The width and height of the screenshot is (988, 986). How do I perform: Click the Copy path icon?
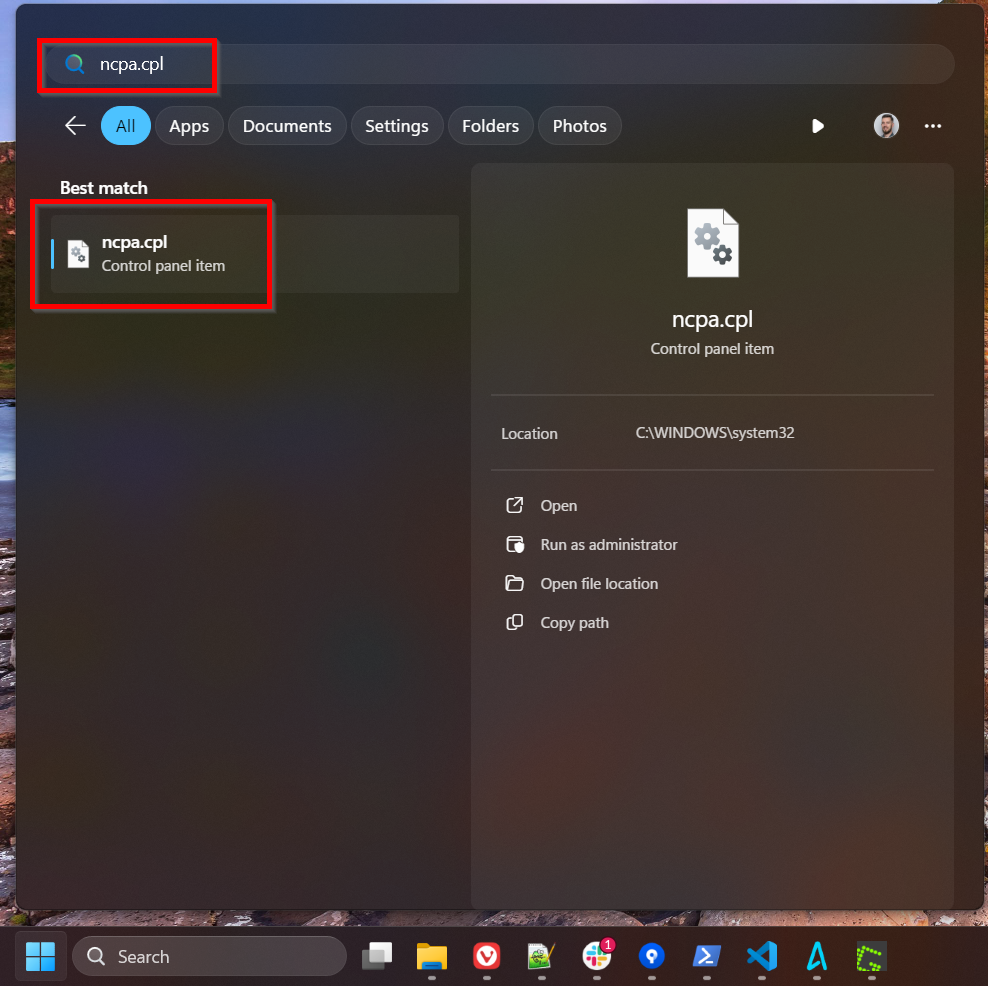(x=514, y=622)
